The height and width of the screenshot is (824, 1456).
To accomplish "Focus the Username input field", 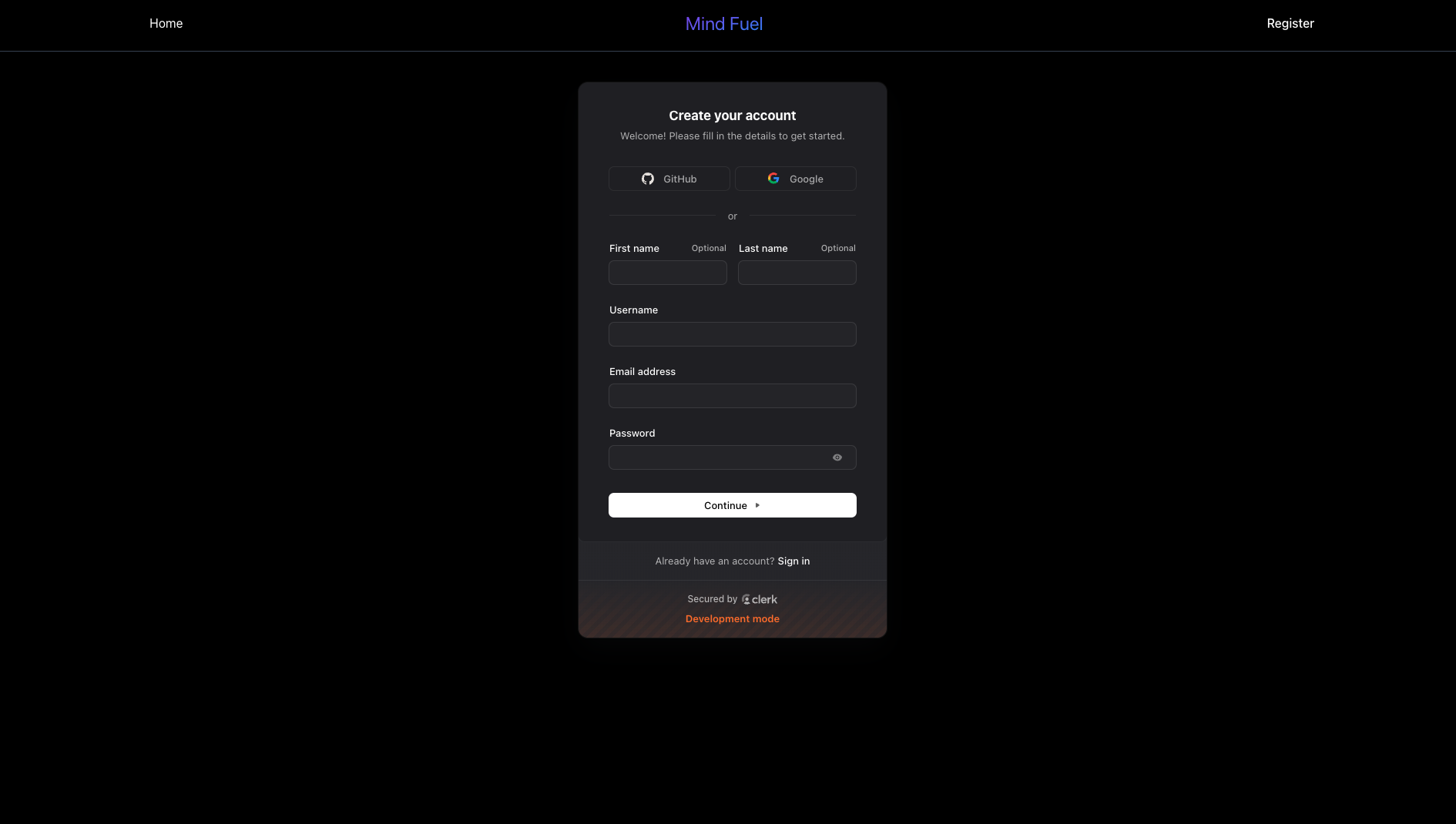I will pyautogui.click(x=733, y=334).
